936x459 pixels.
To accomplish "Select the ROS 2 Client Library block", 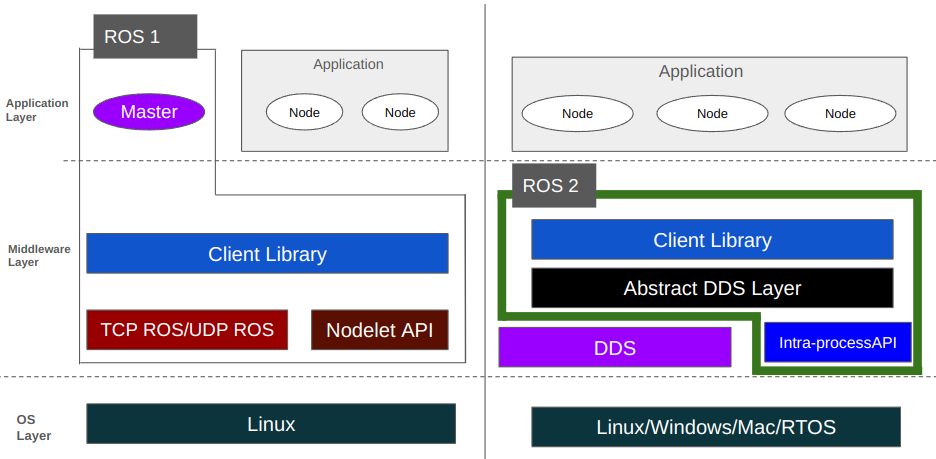I will point(712,239).
